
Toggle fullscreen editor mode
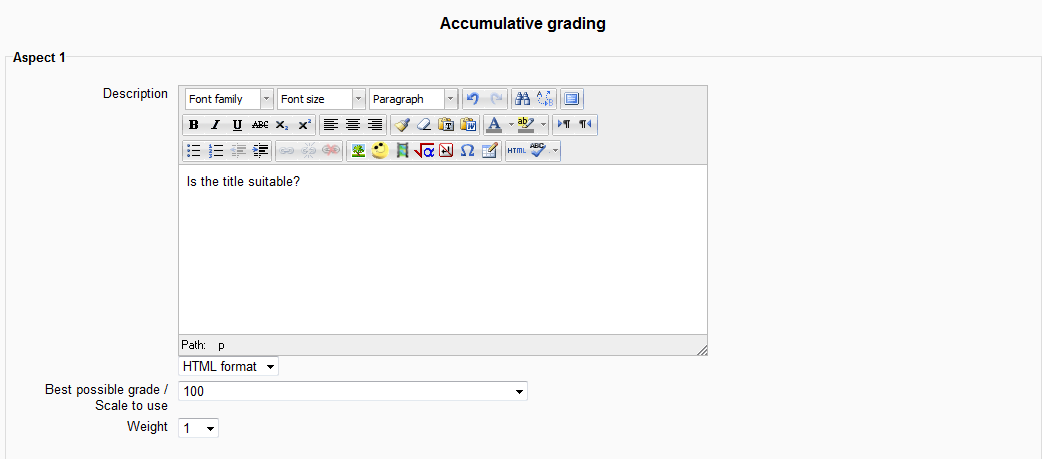(x=571, y=99)
